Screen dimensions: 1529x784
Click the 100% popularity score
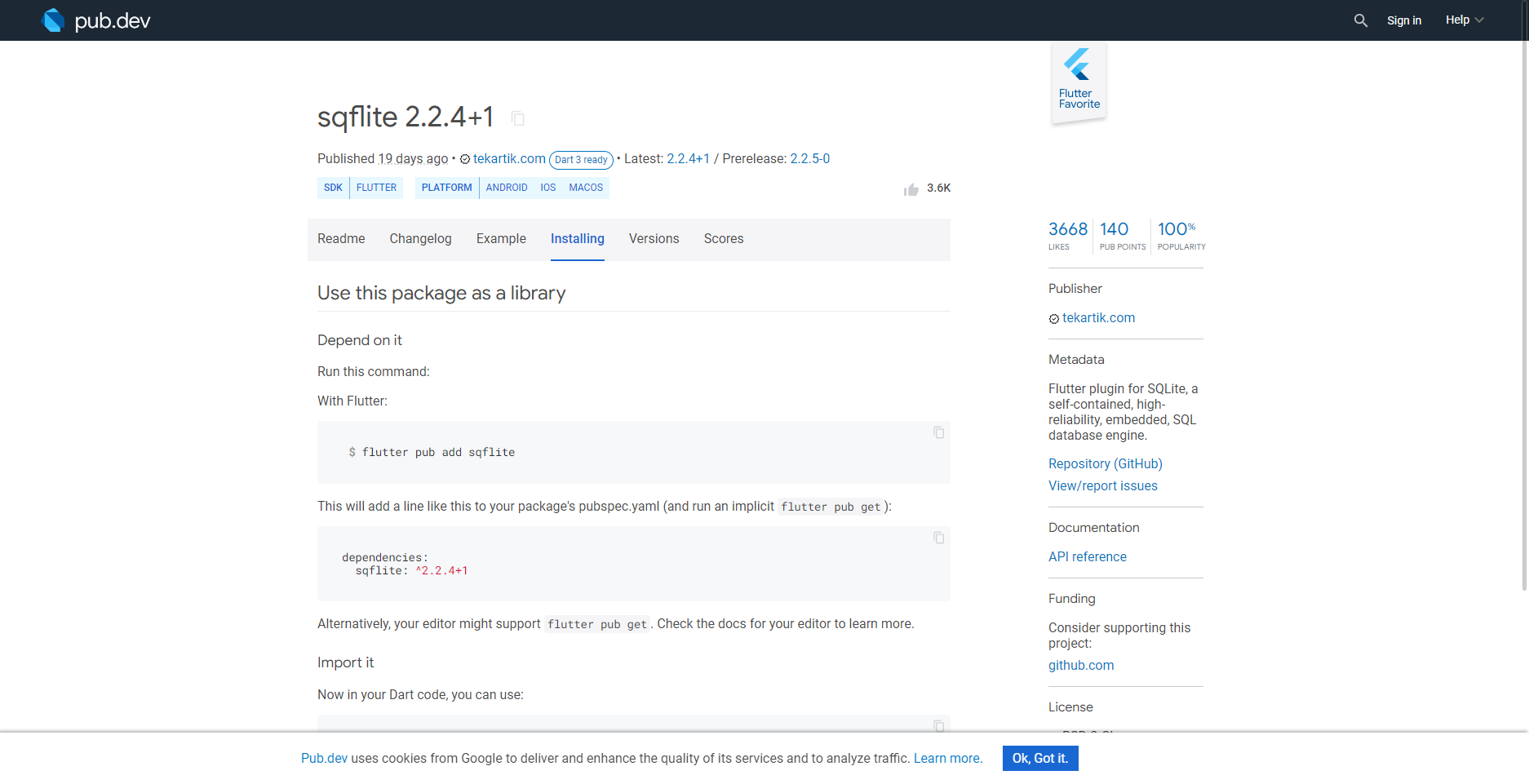[1181, 236]
